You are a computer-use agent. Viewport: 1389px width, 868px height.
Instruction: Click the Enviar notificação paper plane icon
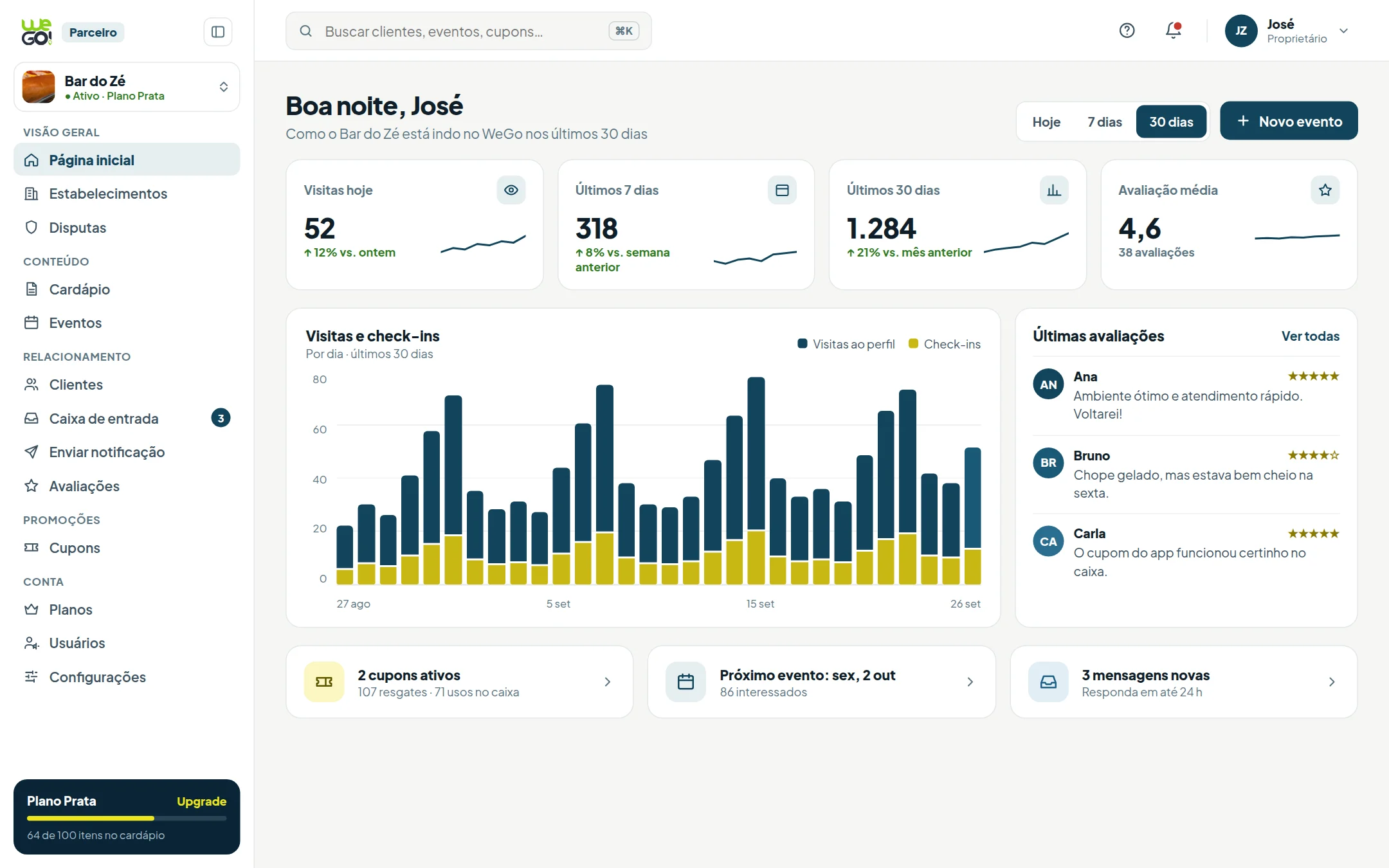click(x=32, y=452)
